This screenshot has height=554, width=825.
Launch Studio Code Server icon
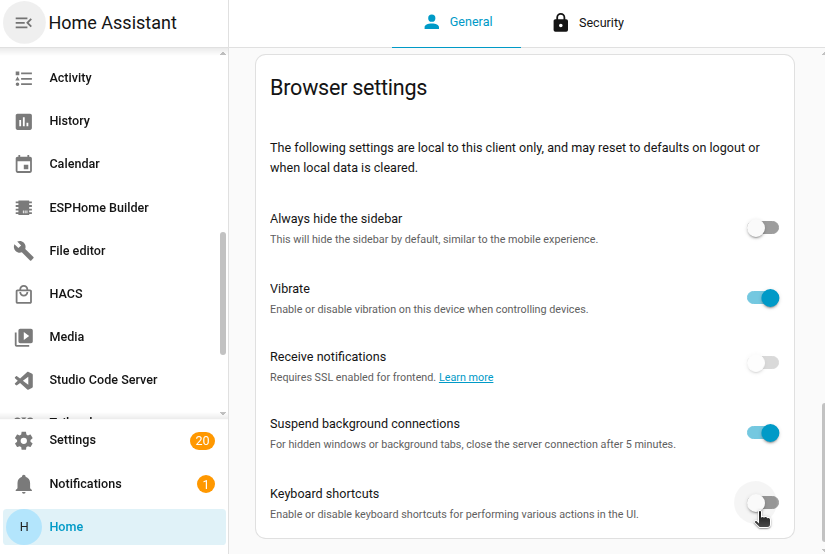coord(24,380)
